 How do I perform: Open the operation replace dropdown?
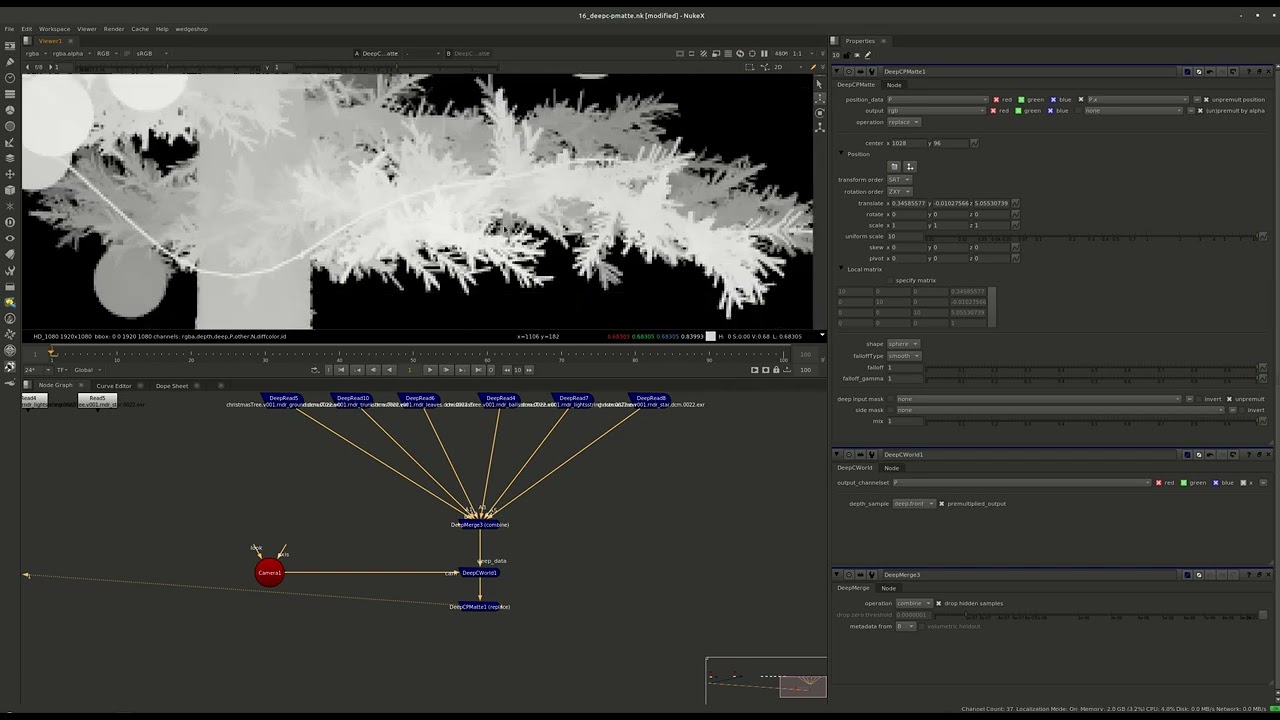point(903,122)
